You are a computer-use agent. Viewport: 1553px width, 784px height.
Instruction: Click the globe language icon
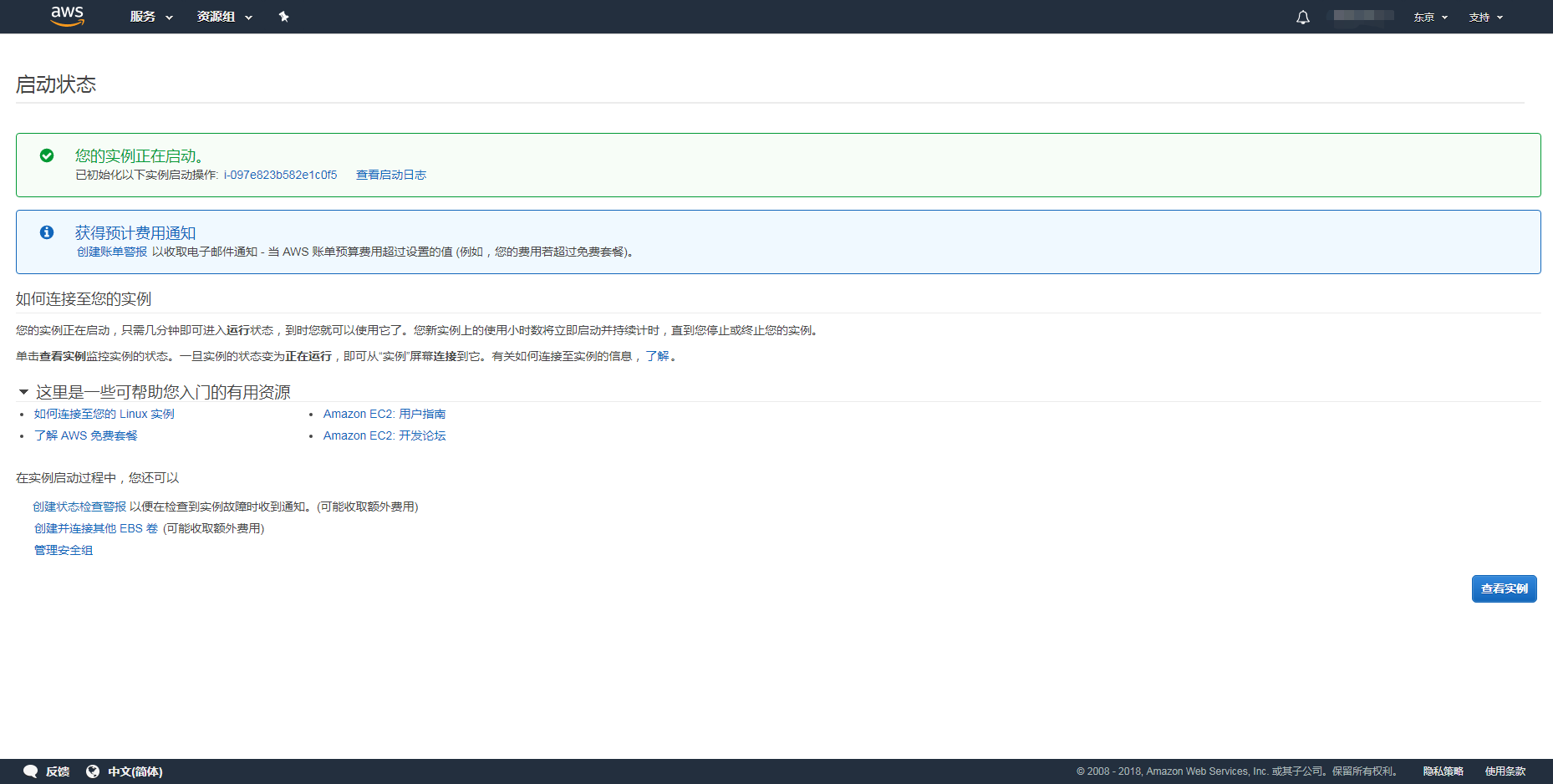pyautogui.click(x=93, y=771)
